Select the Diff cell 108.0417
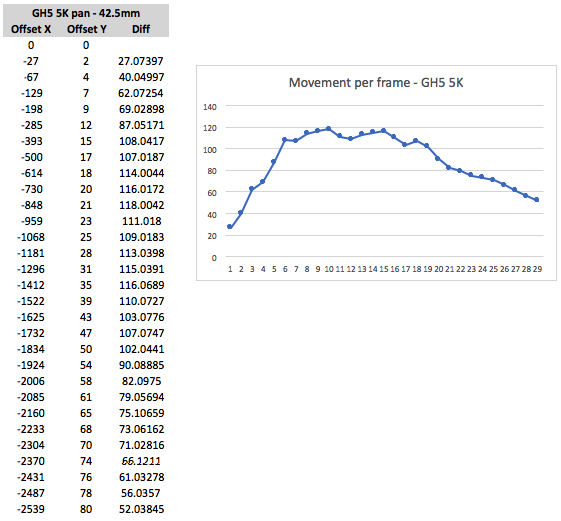 click(x=141, y=141)
